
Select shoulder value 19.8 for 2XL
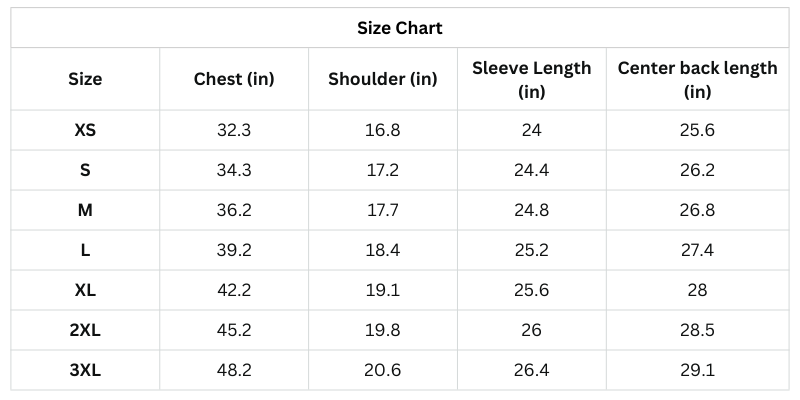pyautogui.click(x=383, y=330)
